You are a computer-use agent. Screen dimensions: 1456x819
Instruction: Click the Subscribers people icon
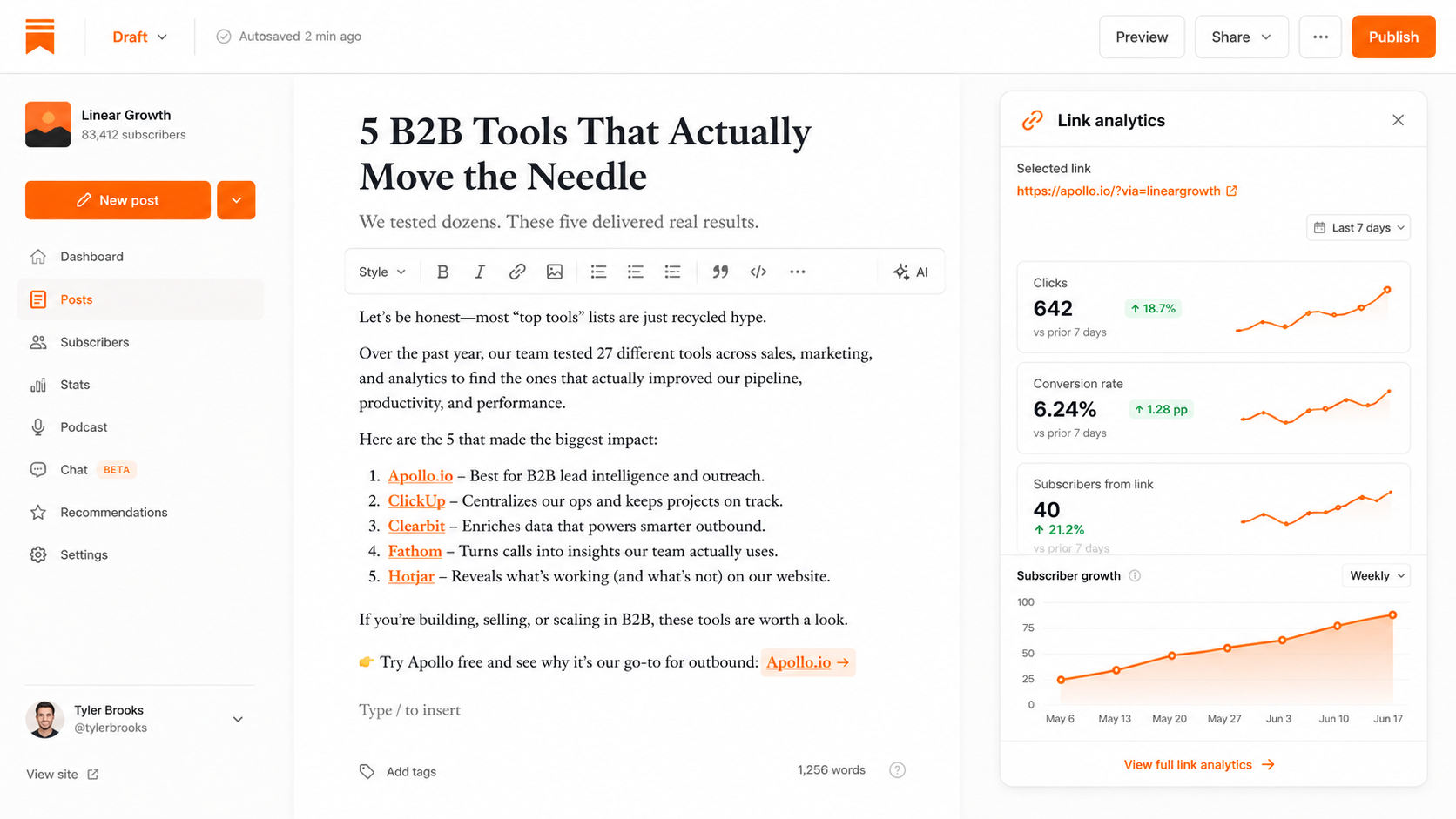[38, 342]
